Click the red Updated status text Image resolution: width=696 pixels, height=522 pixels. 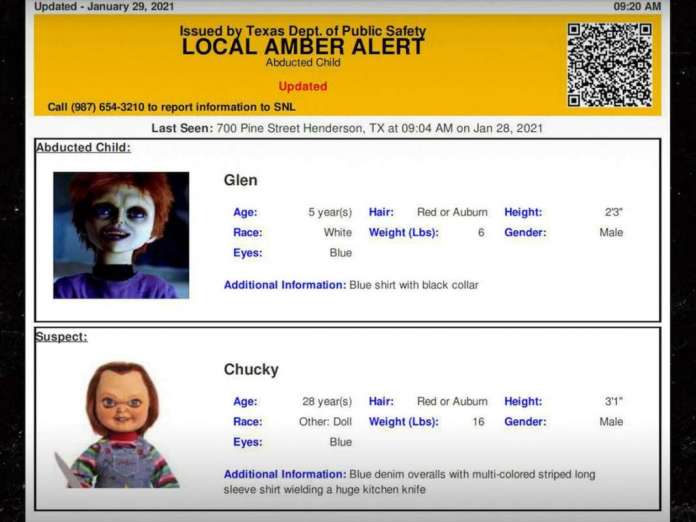click(x=302, y=86)
